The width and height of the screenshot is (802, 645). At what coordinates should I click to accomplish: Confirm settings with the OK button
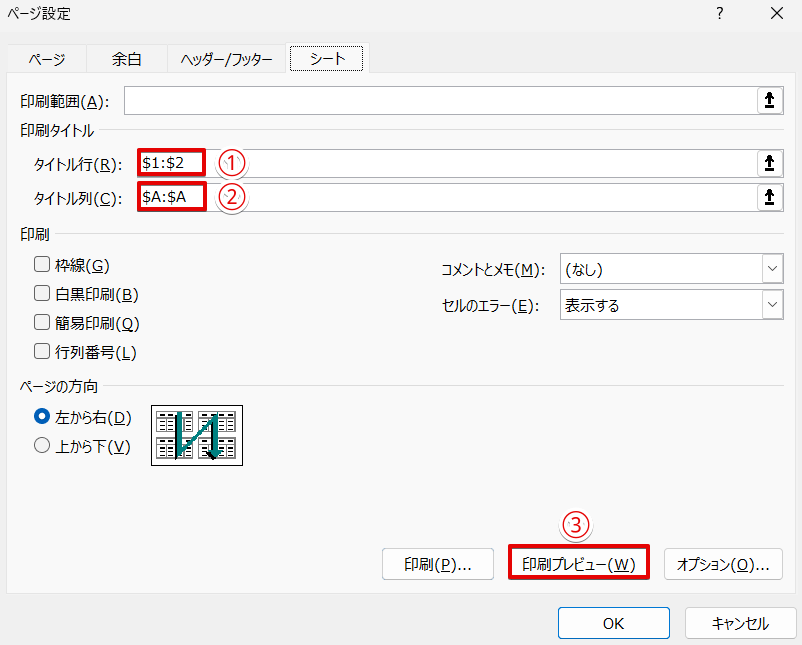click(x=613, y=622)
